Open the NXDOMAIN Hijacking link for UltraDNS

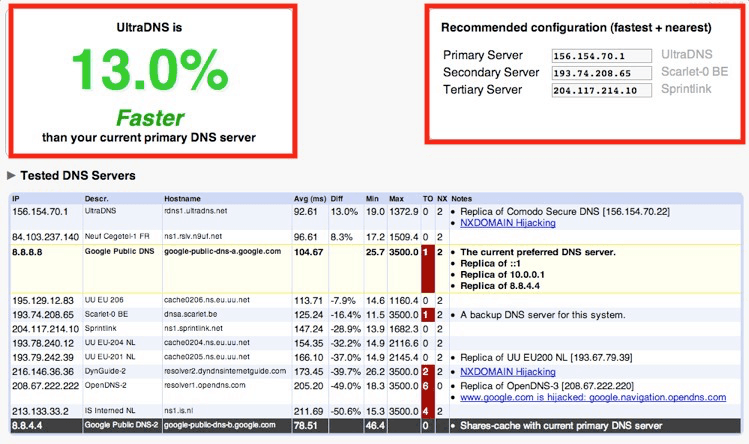[507, 223]
